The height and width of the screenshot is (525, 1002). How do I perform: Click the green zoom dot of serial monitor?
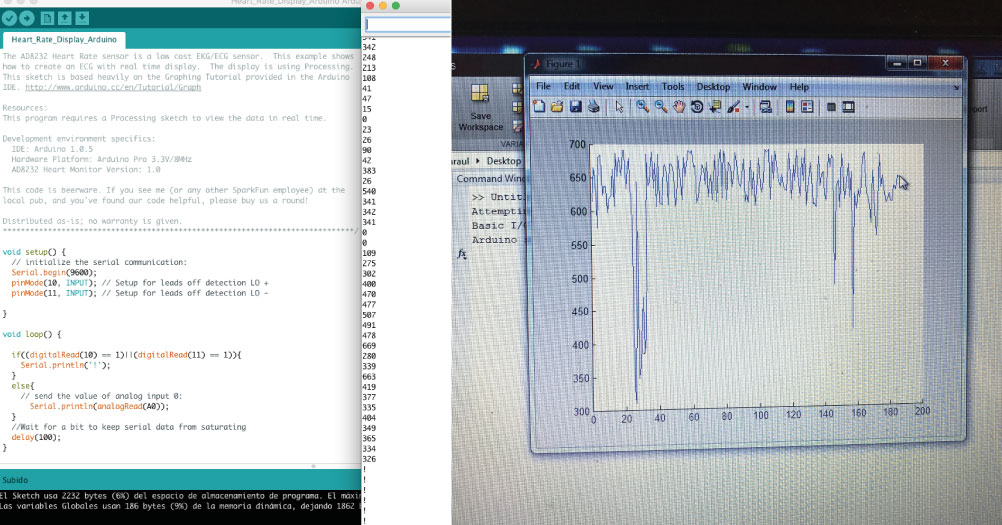pos(396,6)
